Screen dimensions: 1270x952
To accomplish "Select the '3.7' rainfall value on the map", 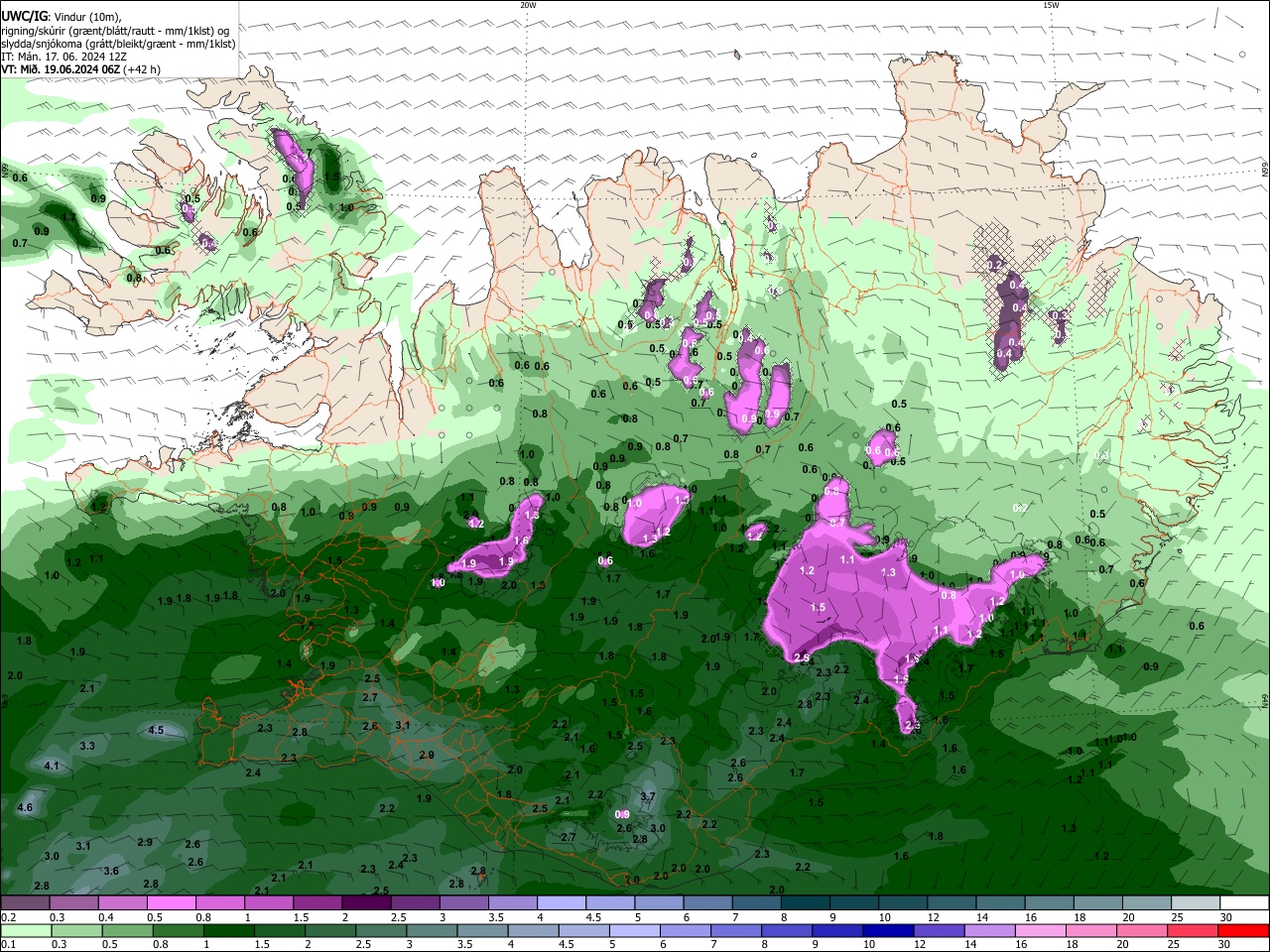I will coord(648,796).
